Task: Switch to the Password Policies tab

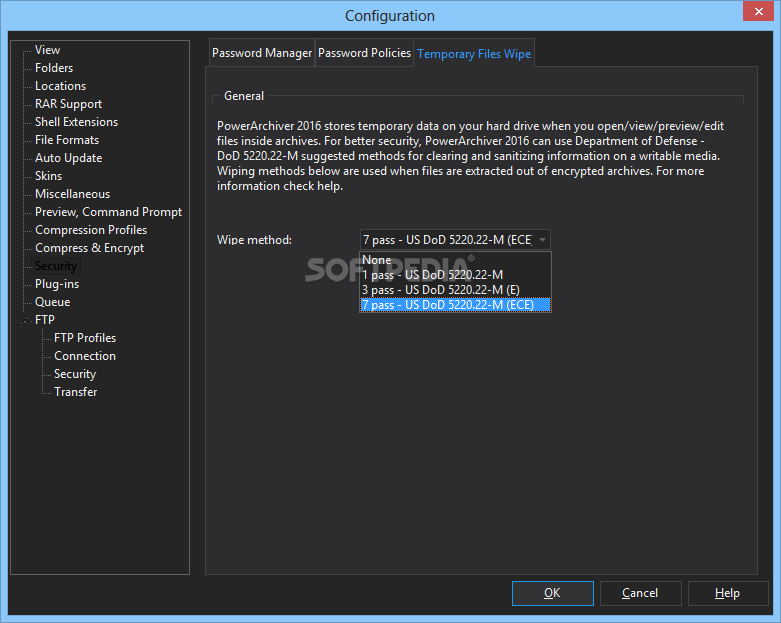Action: point(364,53)
